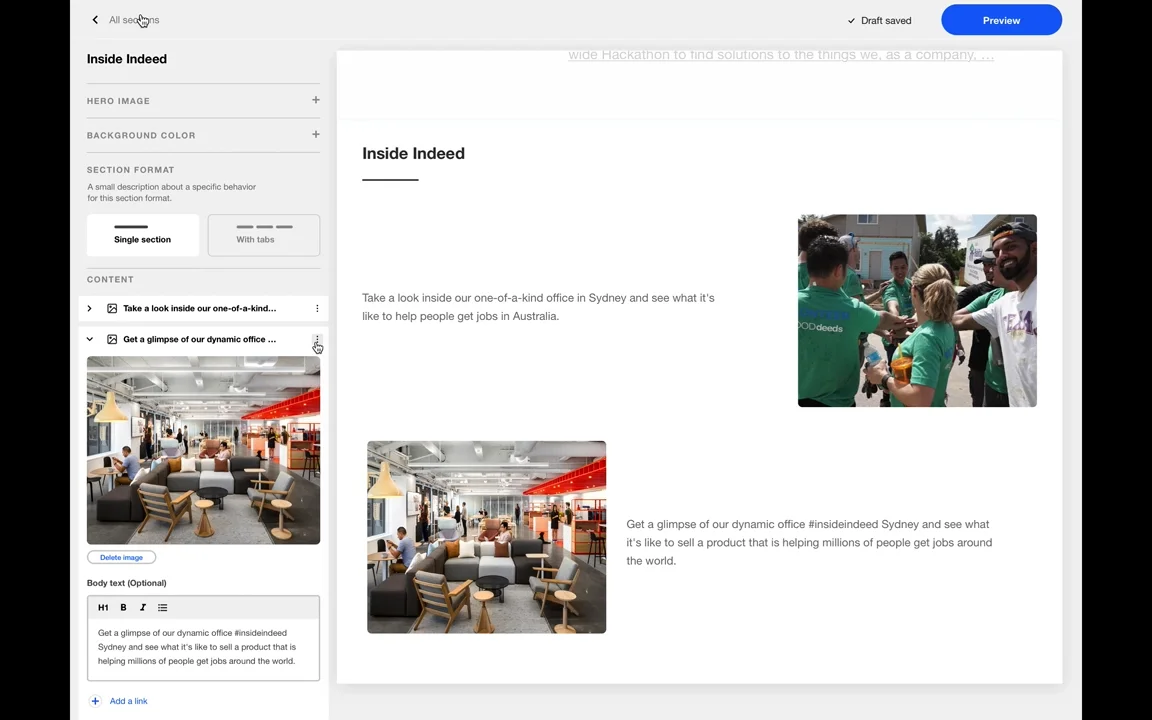Viewport: 1152px width, 720px height.
Task: Expand the 'Take a look inside' content item
Action: coord(90,309)
